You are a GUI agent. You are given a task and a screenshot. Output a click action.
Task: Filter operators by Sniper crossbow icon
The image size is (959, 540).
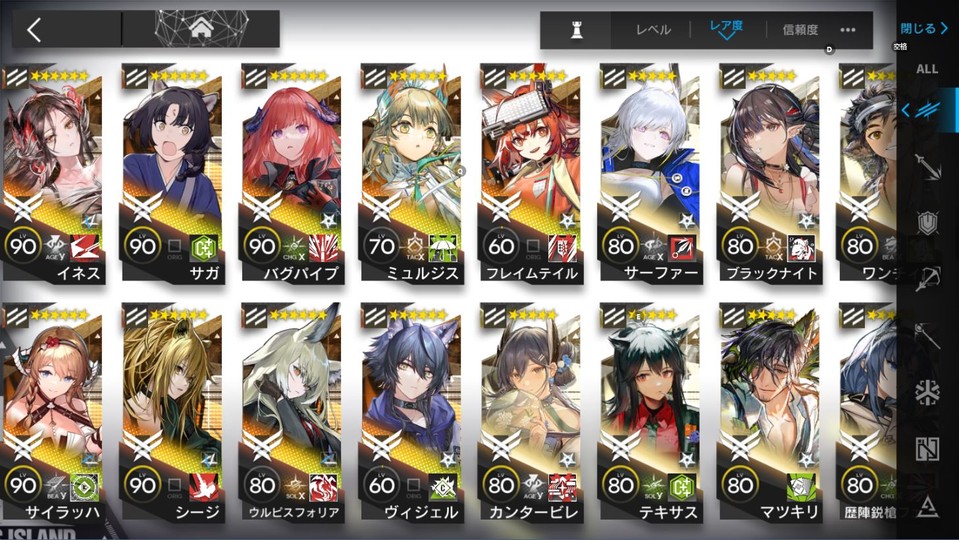click(927, 278)
